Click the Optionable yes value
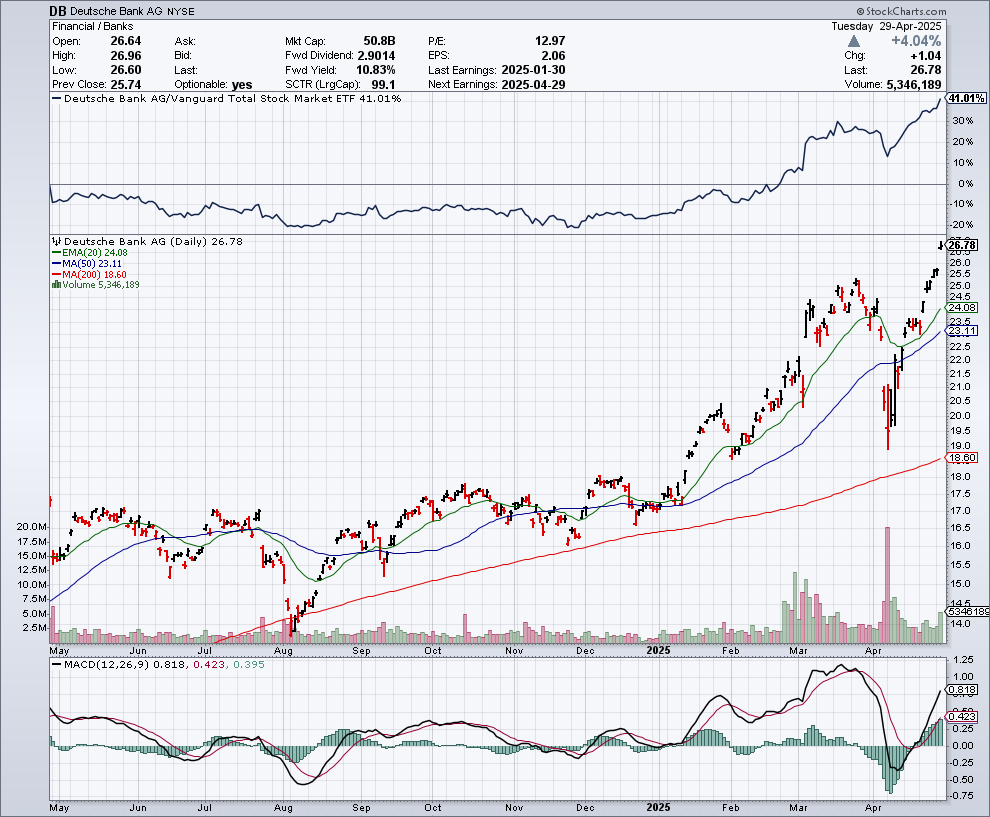This screenshot has height=817, width=990. click(242, 85)
